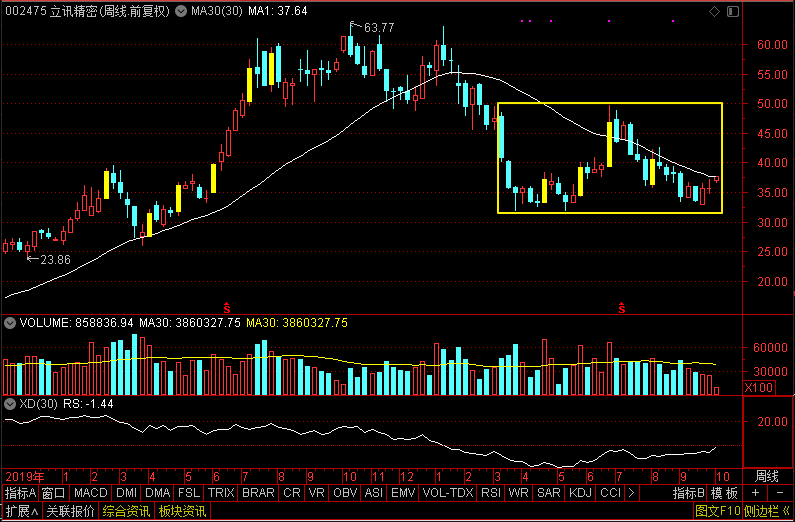Select the 指标A indicator group tab
Image resolution: width=795 pixels, height=522 pixels.
pyautogui.click(x=20, y=493)
